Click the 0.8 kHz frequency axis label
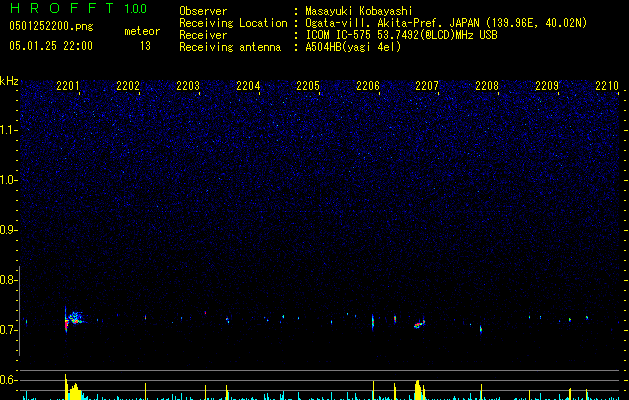 click(9, 280)
